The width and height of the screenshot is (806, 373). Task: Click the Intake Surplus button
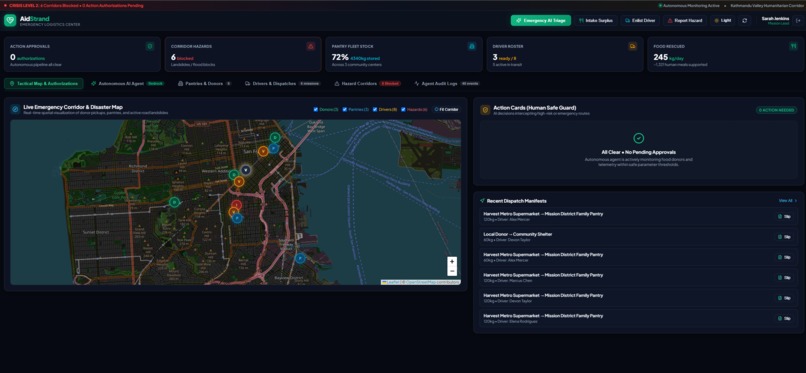pyautogui.click(x=596, y=21)
